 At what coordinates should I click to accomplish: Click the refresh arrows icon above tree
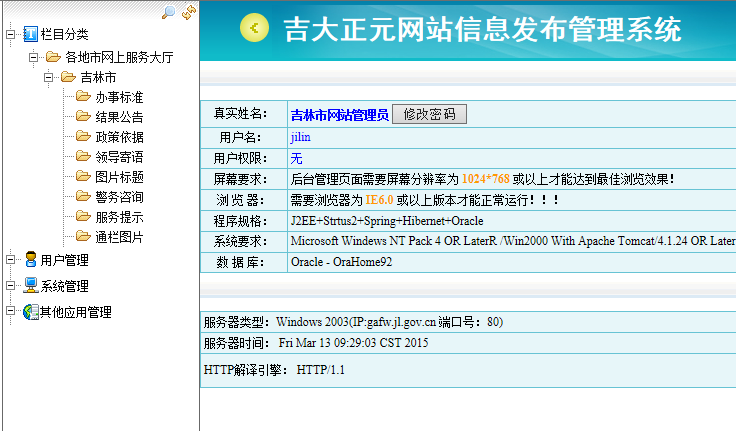[x=189, y=12]
